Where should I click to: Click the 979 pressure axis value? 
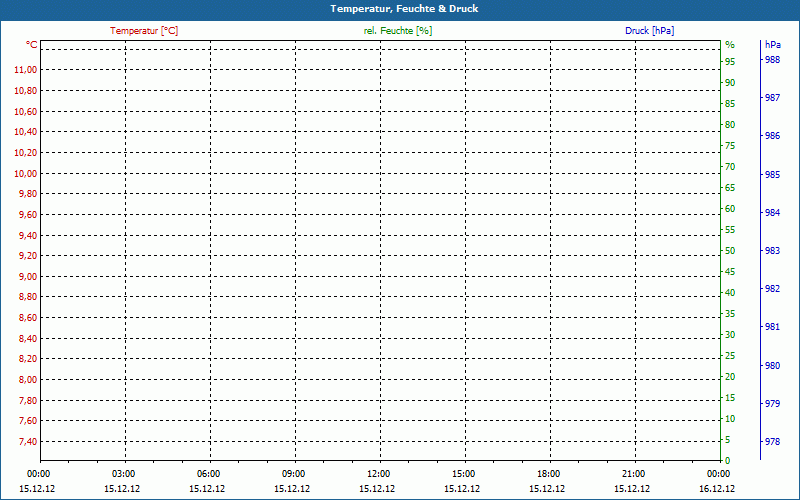point(772,404)
